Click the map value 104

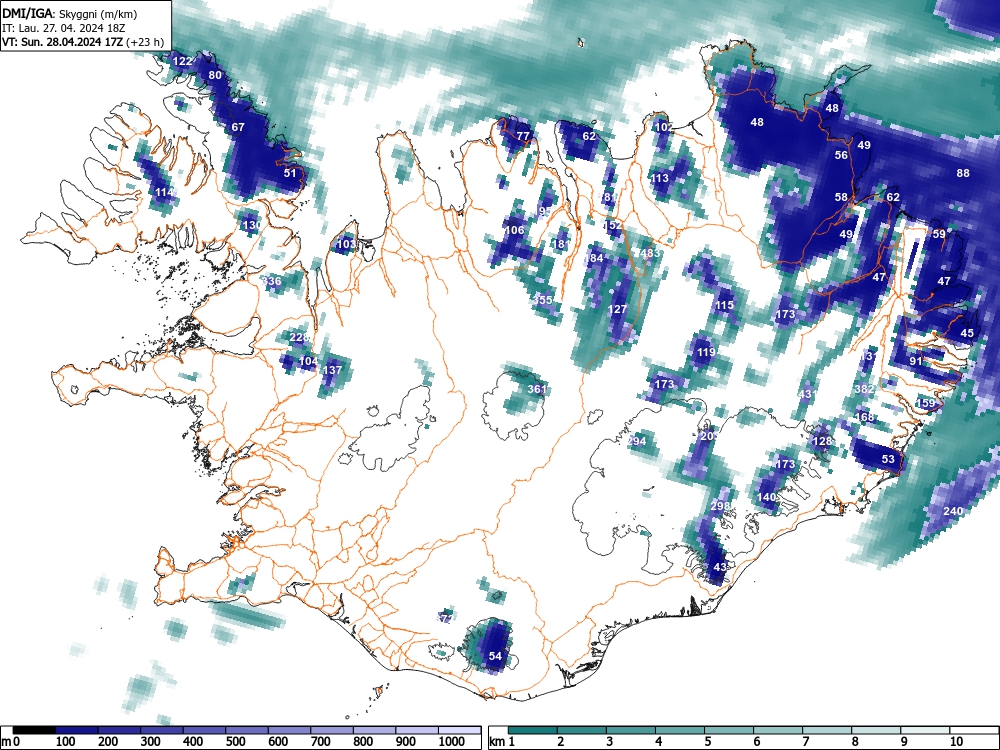pos(308,361)
